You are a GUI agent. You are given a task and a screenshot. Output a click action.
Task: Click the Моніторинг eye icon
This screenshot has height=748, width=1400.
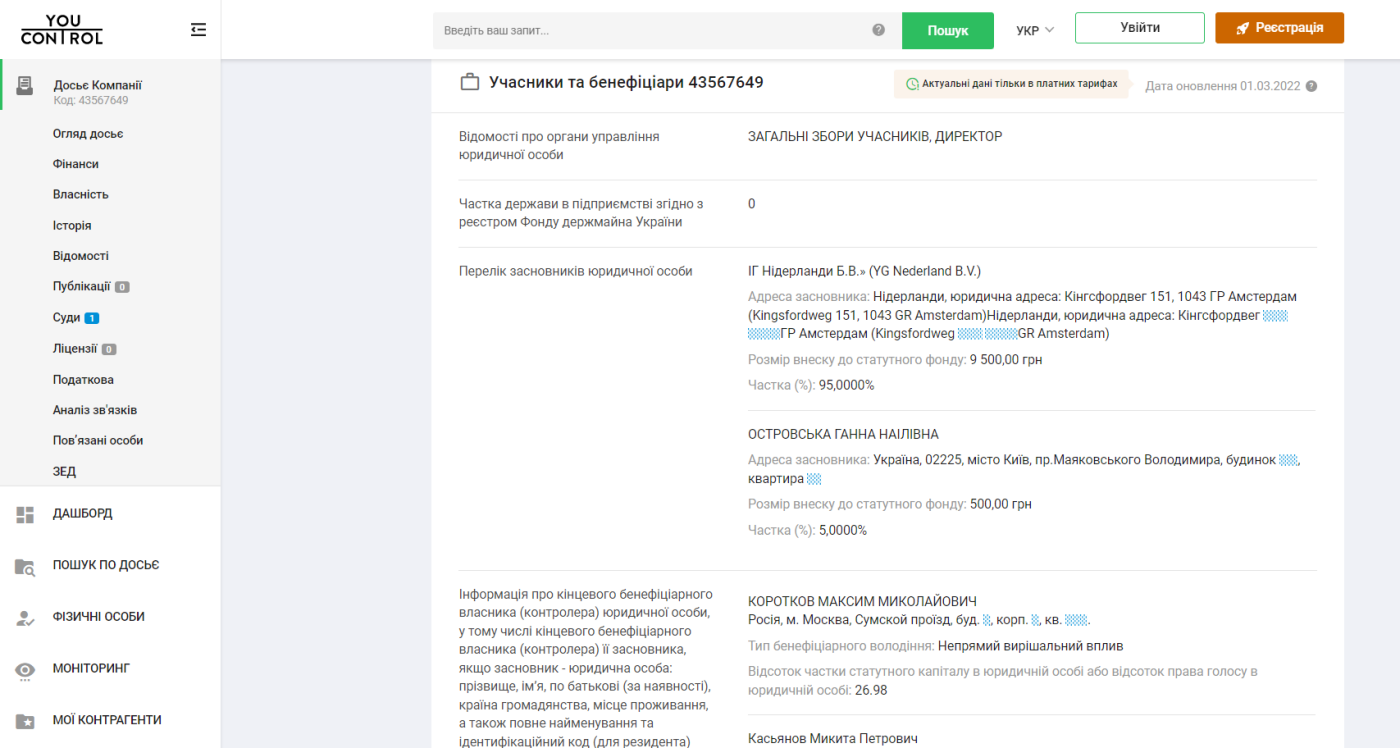pos(25,669)
